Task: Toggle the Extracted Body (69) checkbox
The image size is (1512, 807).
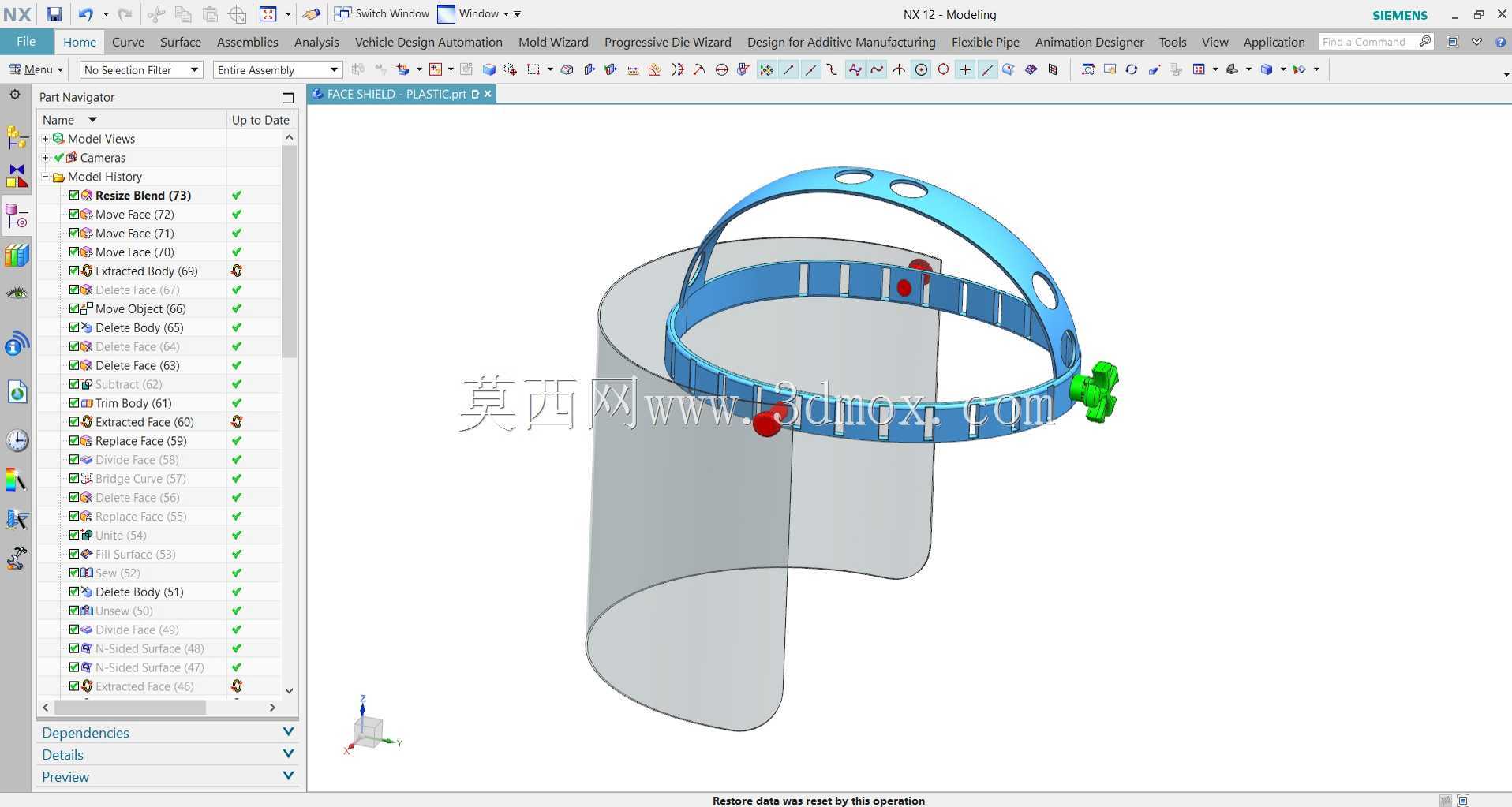Action: click(x=74, y=271)
